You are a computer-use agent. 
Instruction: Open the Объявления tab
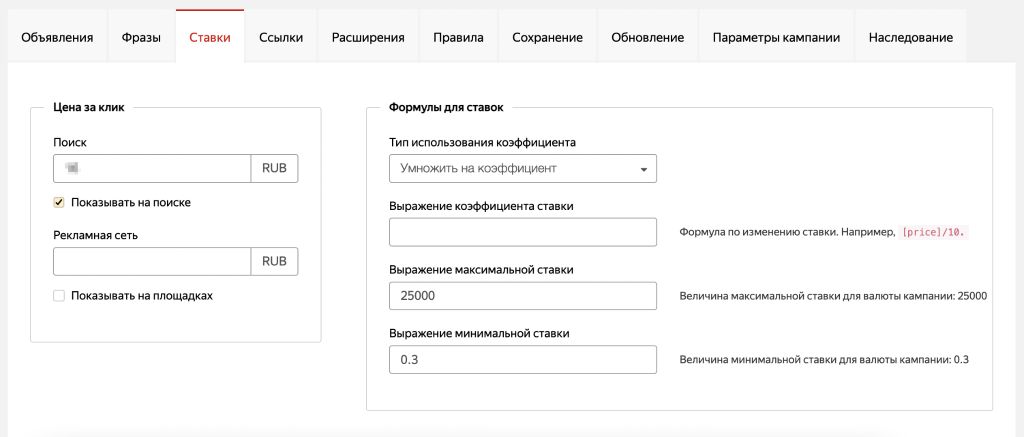point(57,37)
